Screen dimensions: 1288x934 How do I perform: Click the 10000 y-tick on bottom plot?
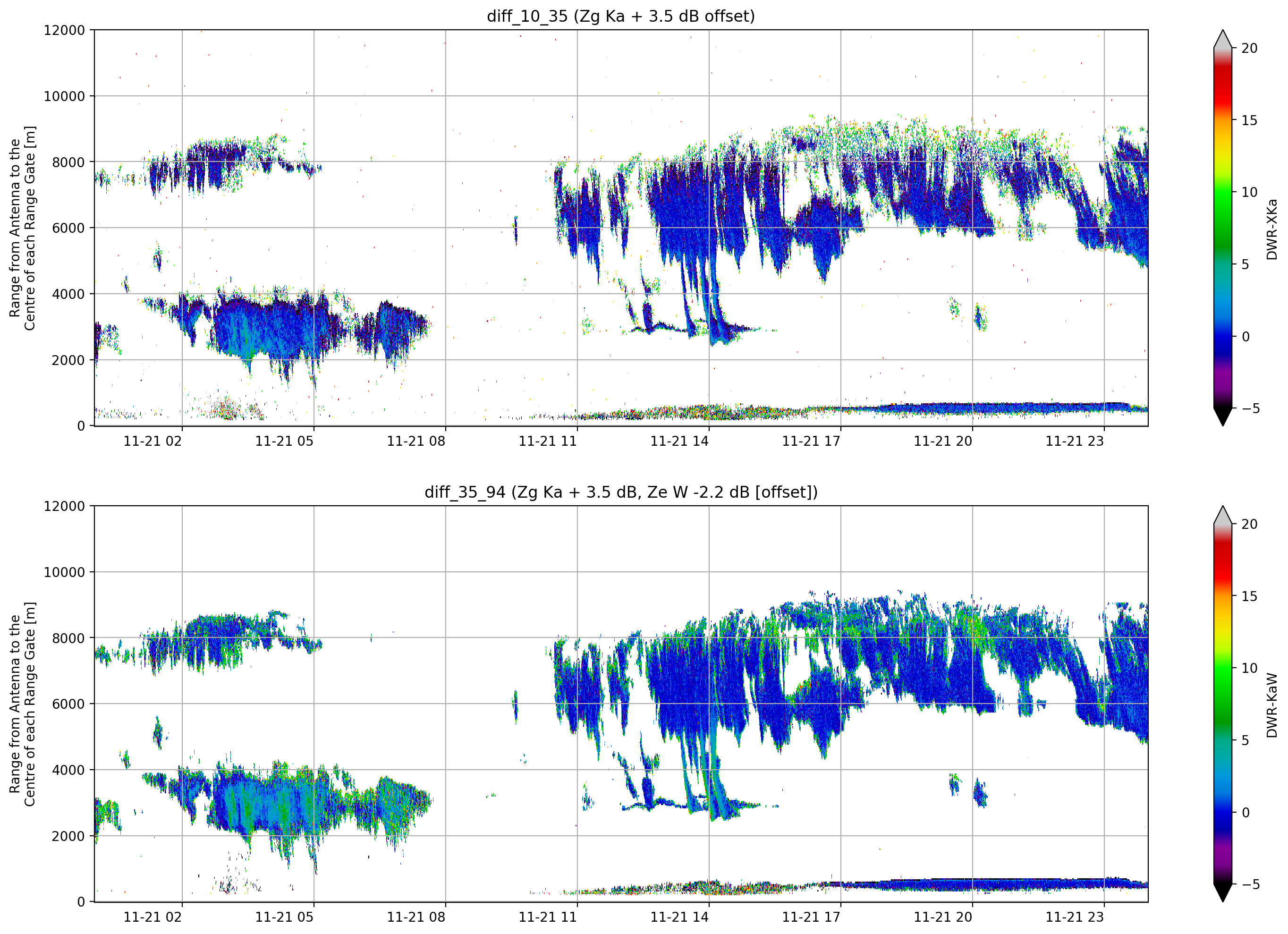64,573
